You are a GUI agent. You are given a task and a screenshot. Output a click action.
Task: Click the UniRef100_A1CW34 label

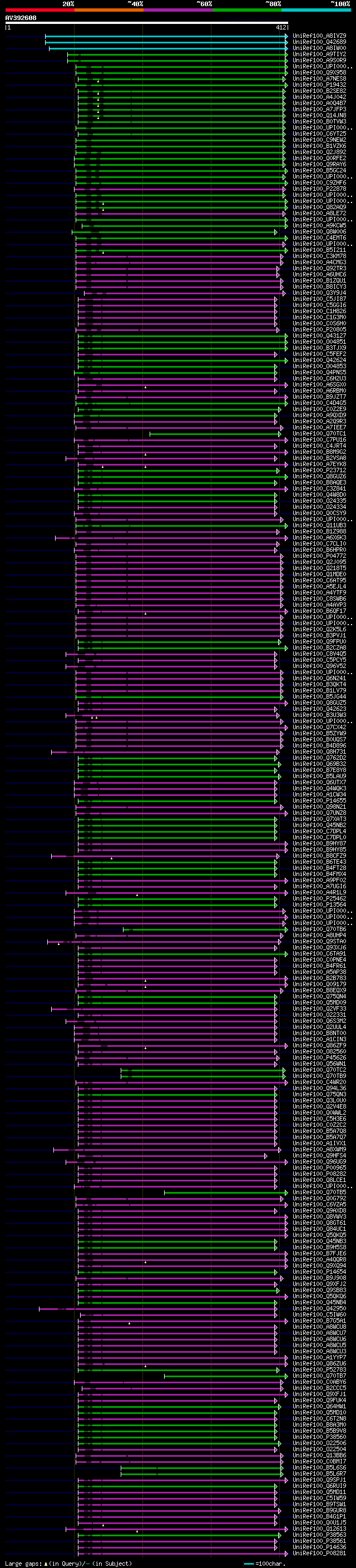coord(319,794)
